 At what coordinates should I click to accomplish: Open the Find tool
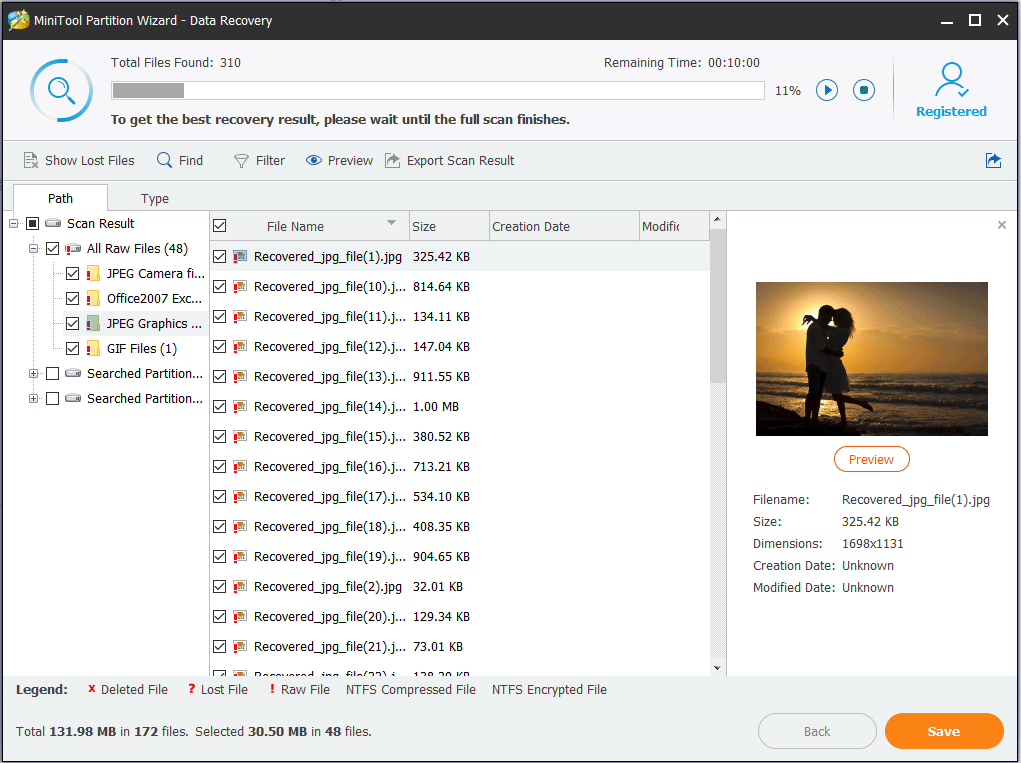pos(180,160)
